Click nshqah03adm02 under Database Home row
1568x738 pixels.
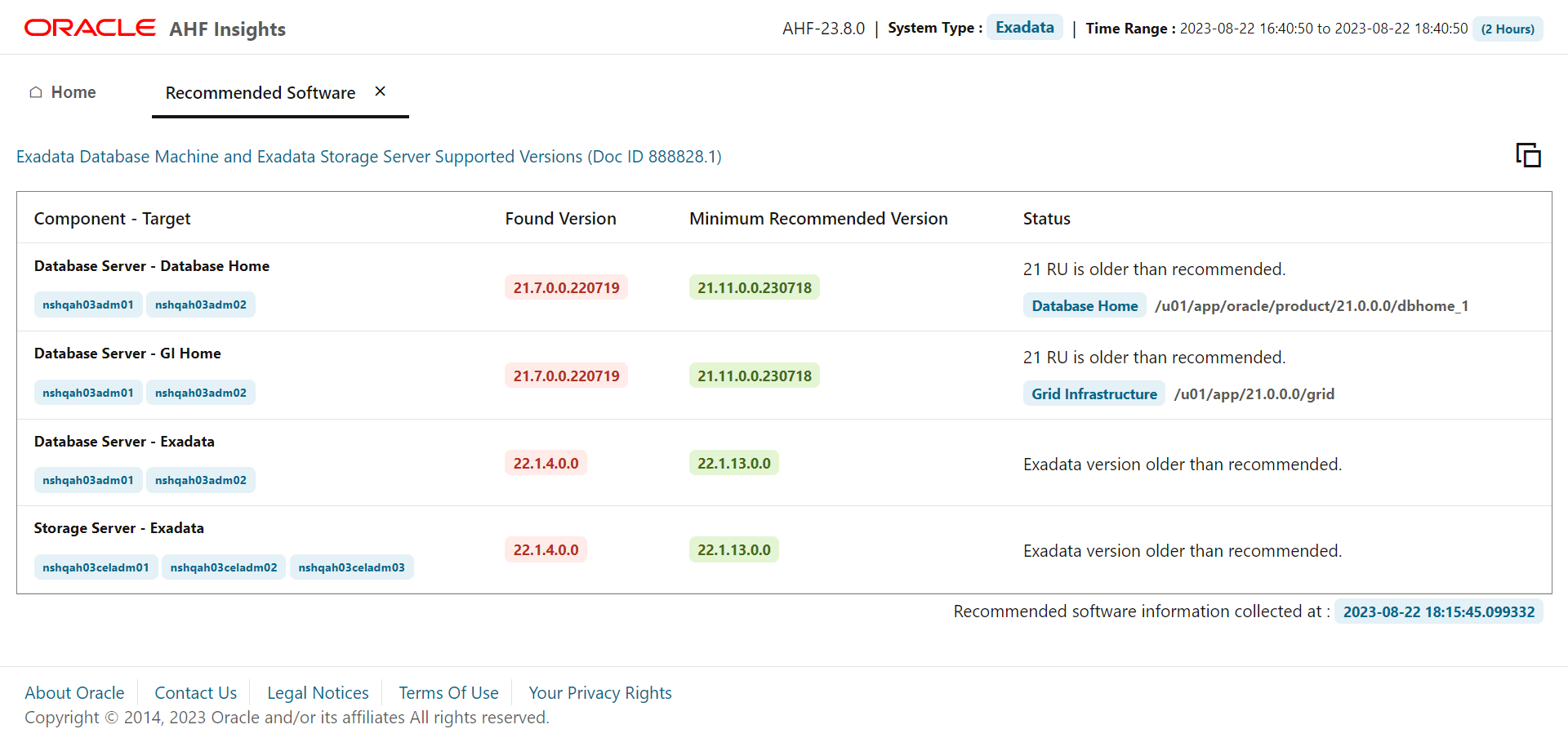pos(201,305)
